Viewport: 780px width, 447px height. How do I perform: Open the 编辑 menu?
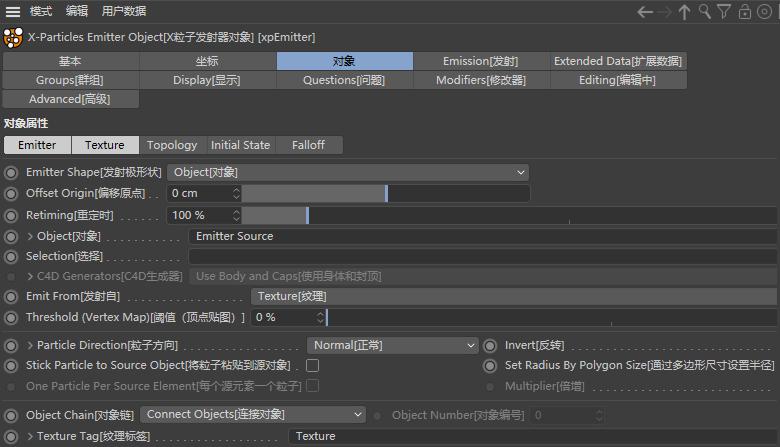(77, 11)
